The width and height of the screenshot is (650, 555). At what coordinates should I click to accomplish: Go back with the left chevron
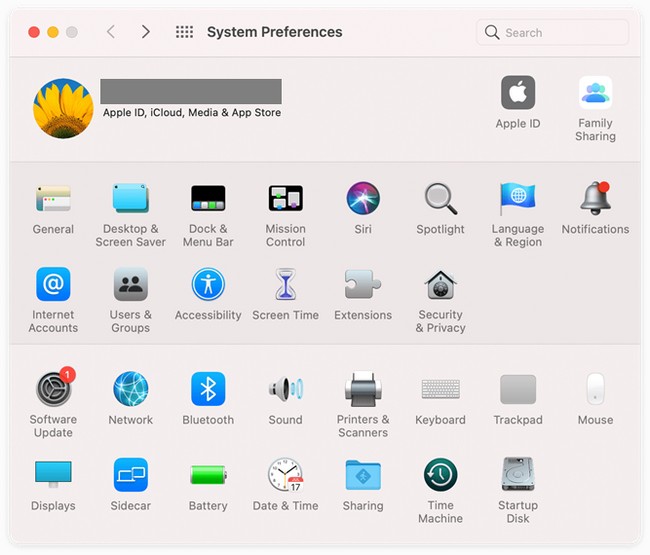click(111, 32)
